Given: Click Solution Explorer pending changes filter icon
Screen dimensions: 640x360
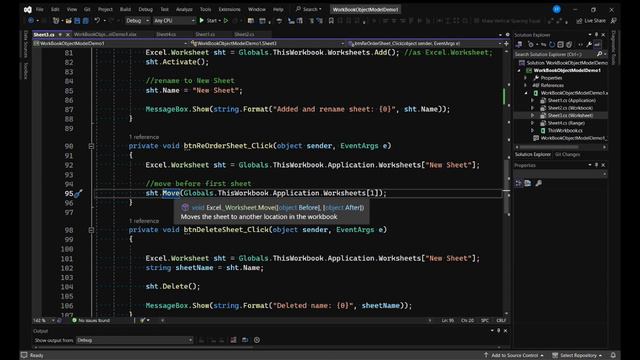Looking at the screenshot, I should click(531, 44).
